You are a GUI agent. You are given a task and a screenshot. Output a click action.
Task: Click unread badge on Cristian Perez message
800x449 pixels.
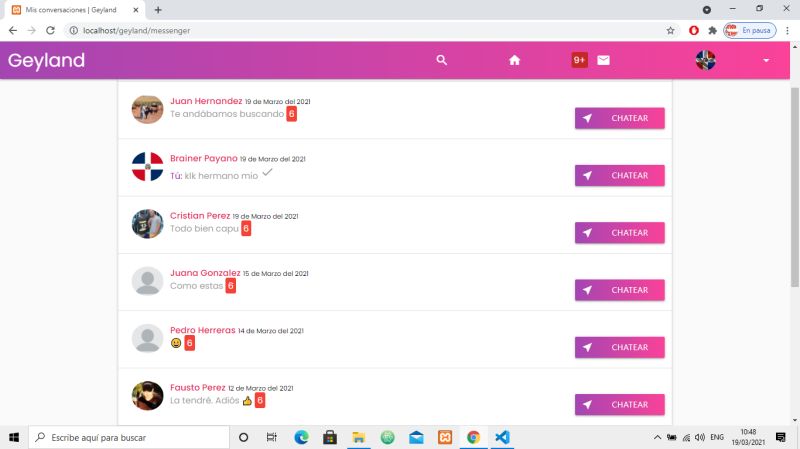(246, 229)
